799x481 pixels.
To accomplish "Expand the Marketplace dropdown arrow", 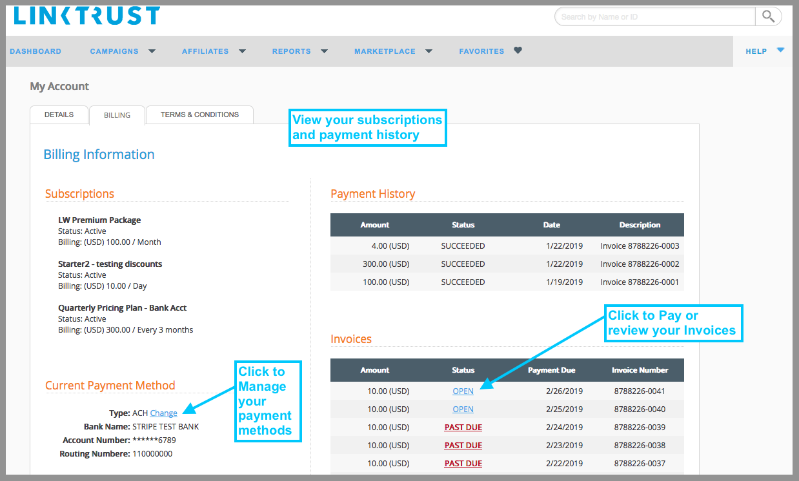I will pos(428,51).
